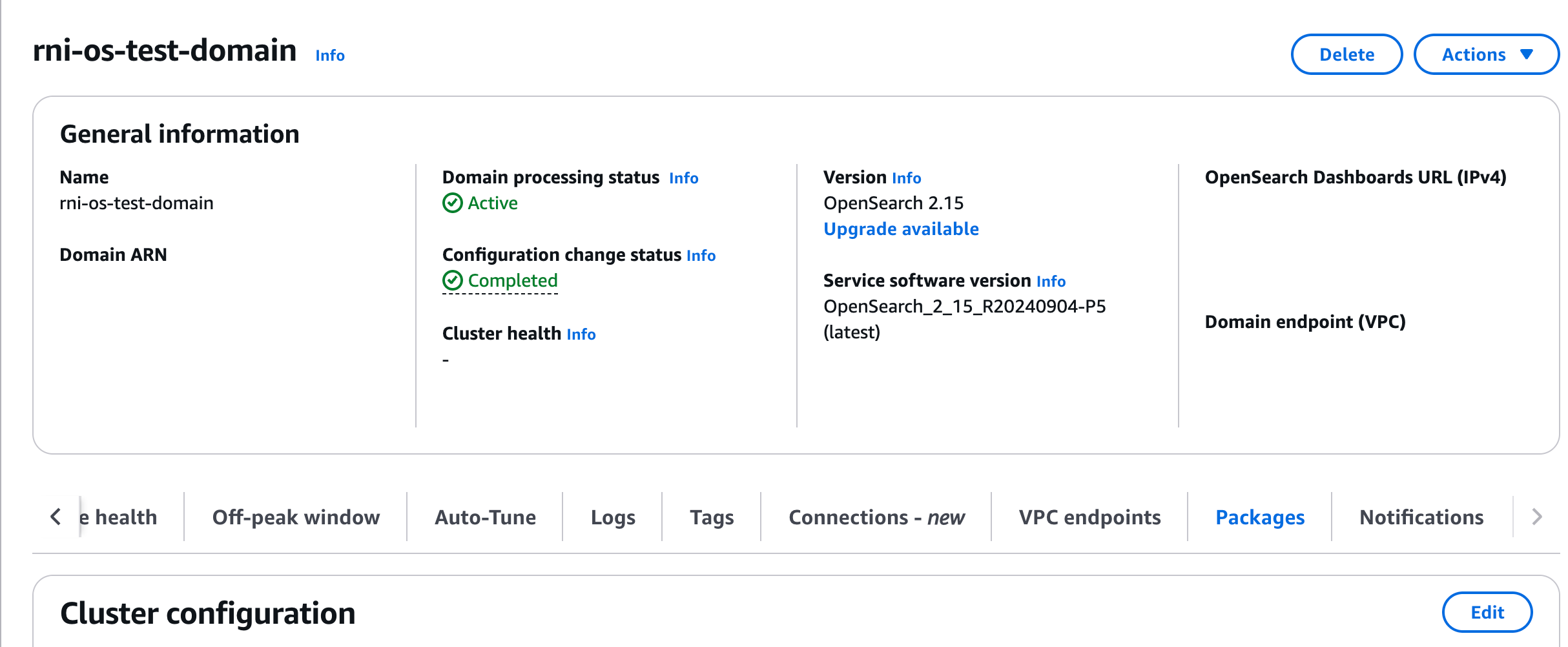Go to the VPC endpoints tab

[1089, 517]
